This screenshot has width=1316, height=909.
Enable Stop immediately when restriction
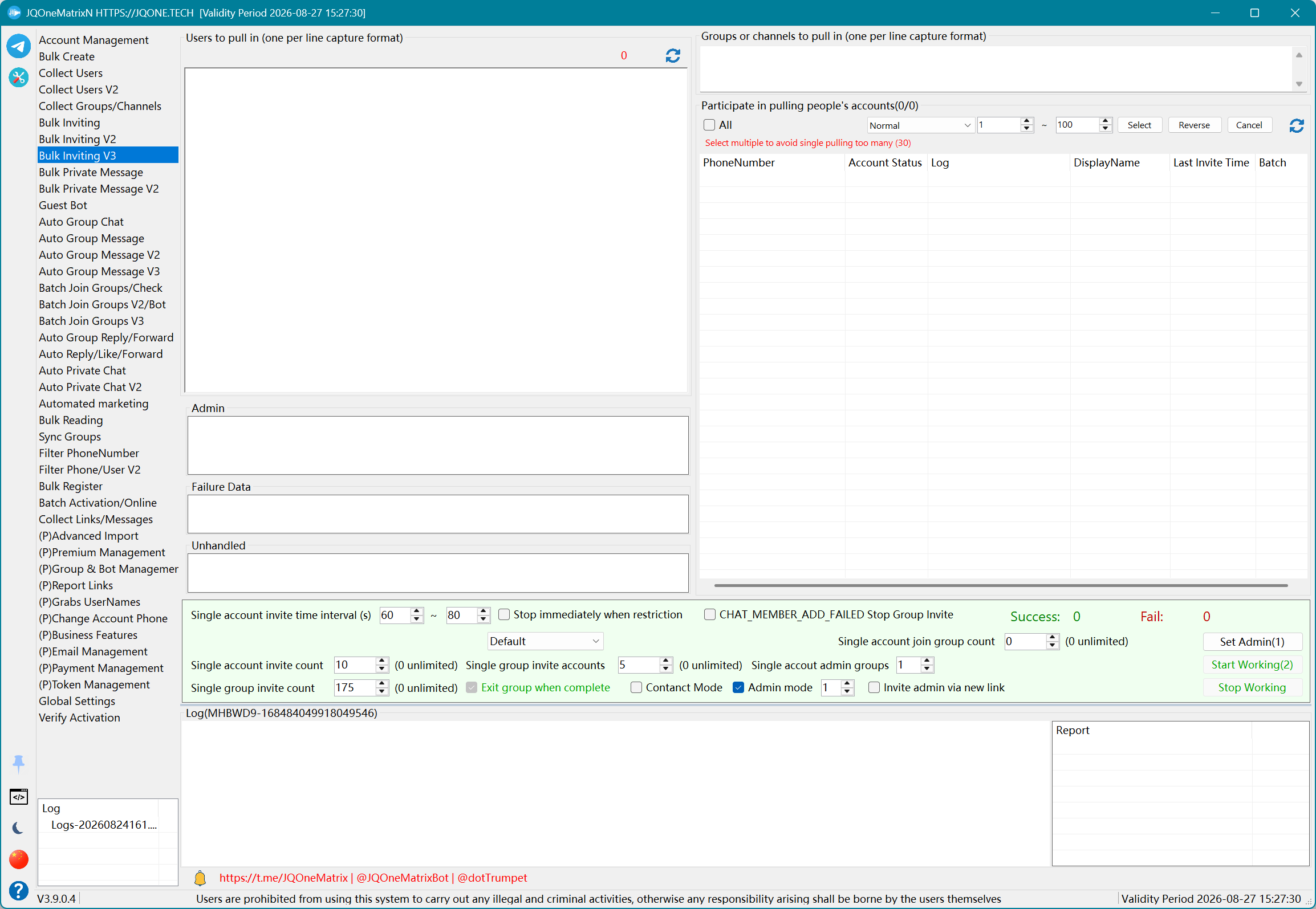pos(504,614)
